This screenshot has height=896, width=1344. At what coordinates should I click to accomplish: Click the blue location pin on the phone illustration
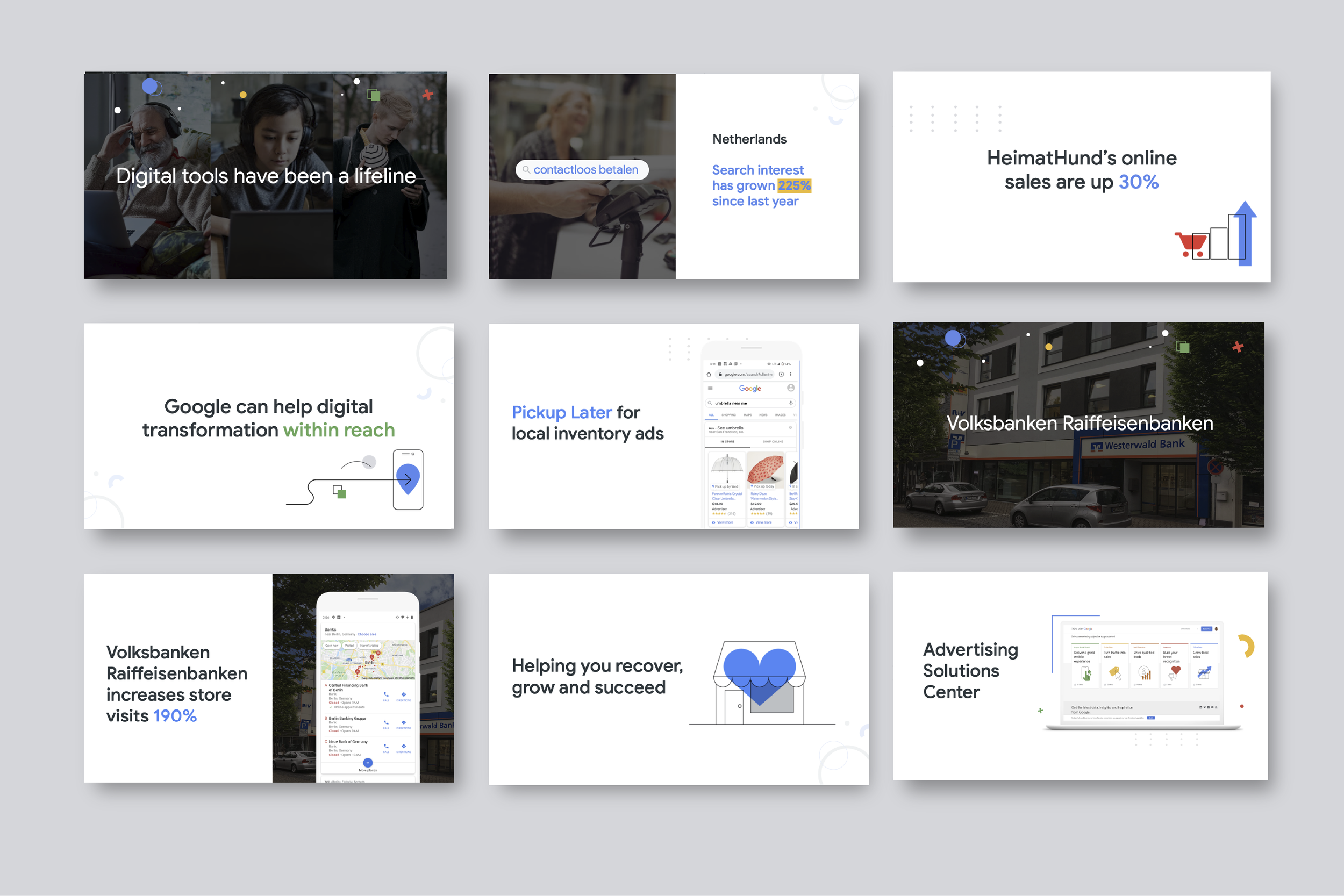click(408, 479)
